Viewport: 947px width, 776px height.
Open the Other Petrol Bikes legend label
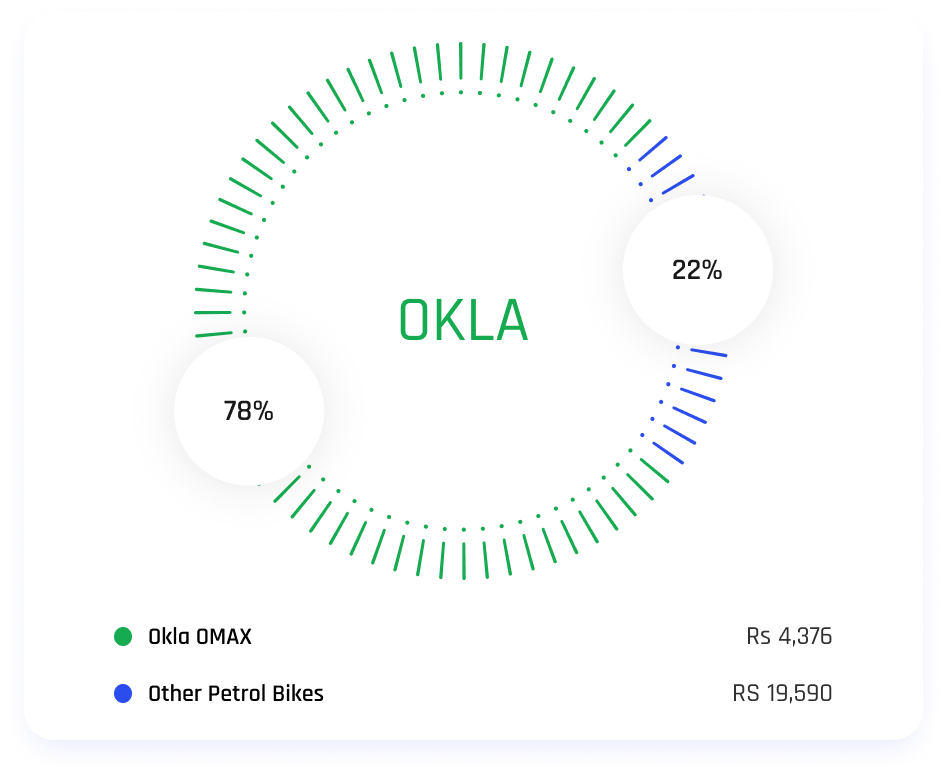236,693
